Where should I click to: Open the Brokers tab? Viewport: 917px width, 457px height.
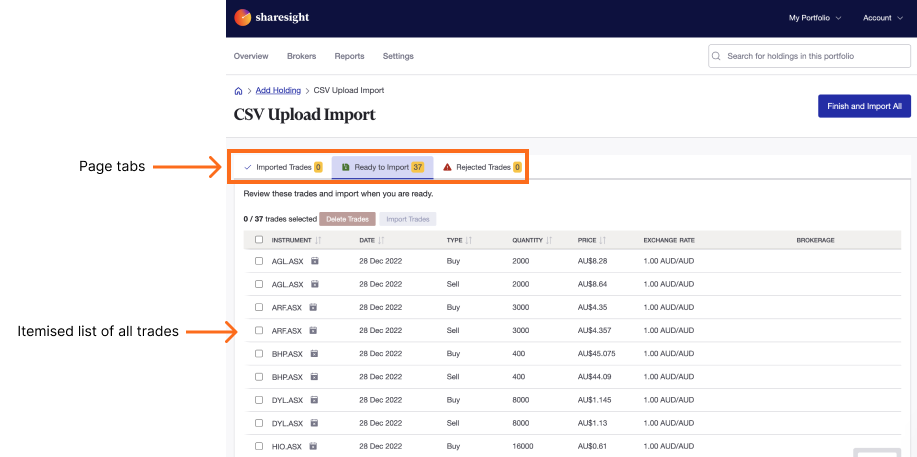click(x=301, y=56)
